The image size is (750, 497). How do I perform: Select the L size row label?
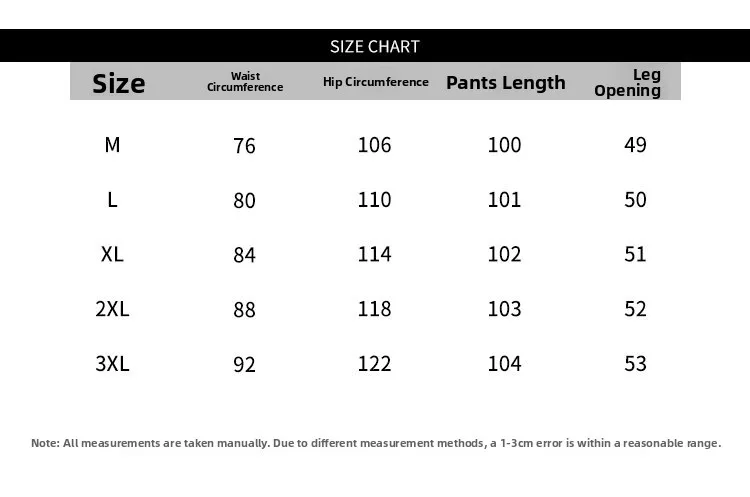coord(112,199)
